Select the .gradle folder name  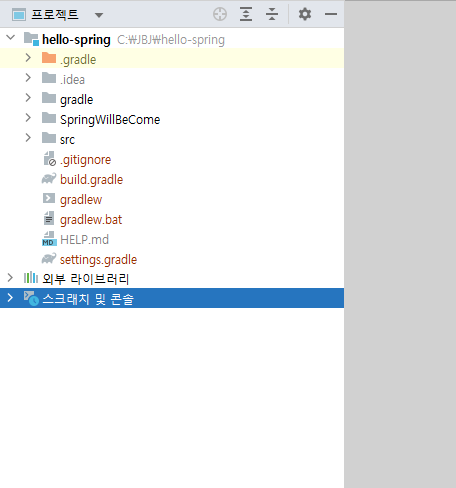click(78, 60)
